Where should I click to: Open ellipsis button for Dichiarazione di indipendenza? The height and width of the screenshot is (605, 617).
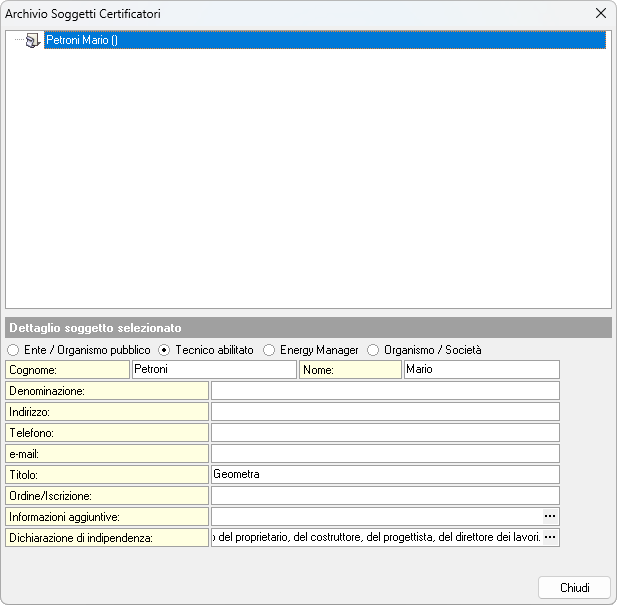pos(550,537)
